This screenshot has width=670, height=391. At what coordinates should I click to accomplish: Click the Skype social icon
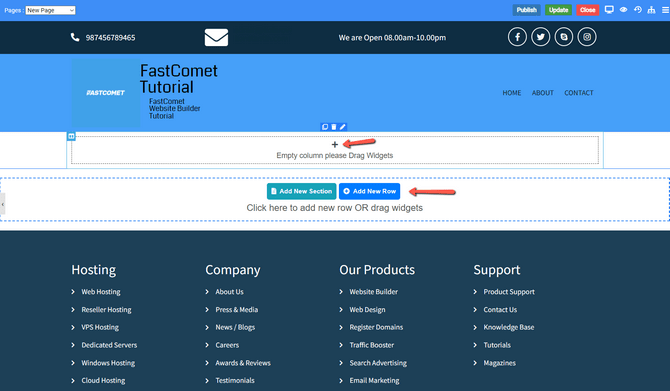[x=564, y=37]
